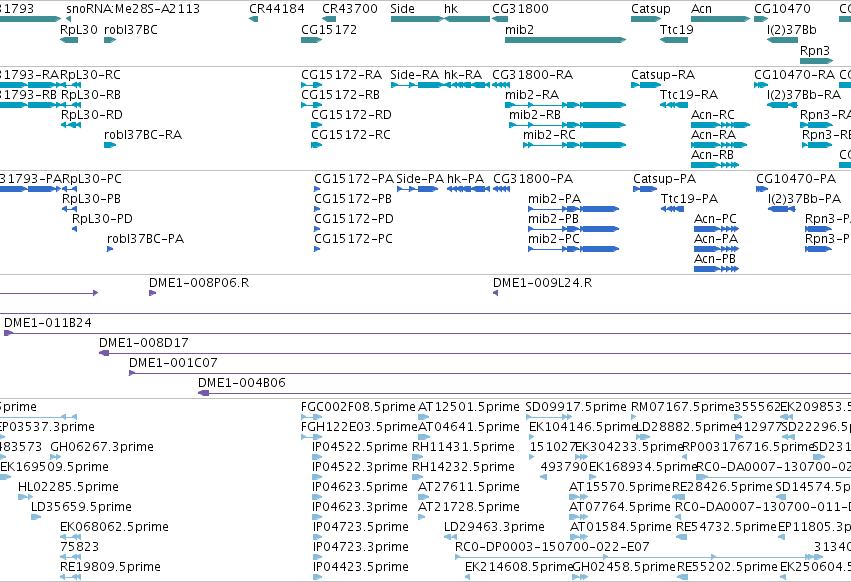Select the Acn gene label

click(701, 9)
